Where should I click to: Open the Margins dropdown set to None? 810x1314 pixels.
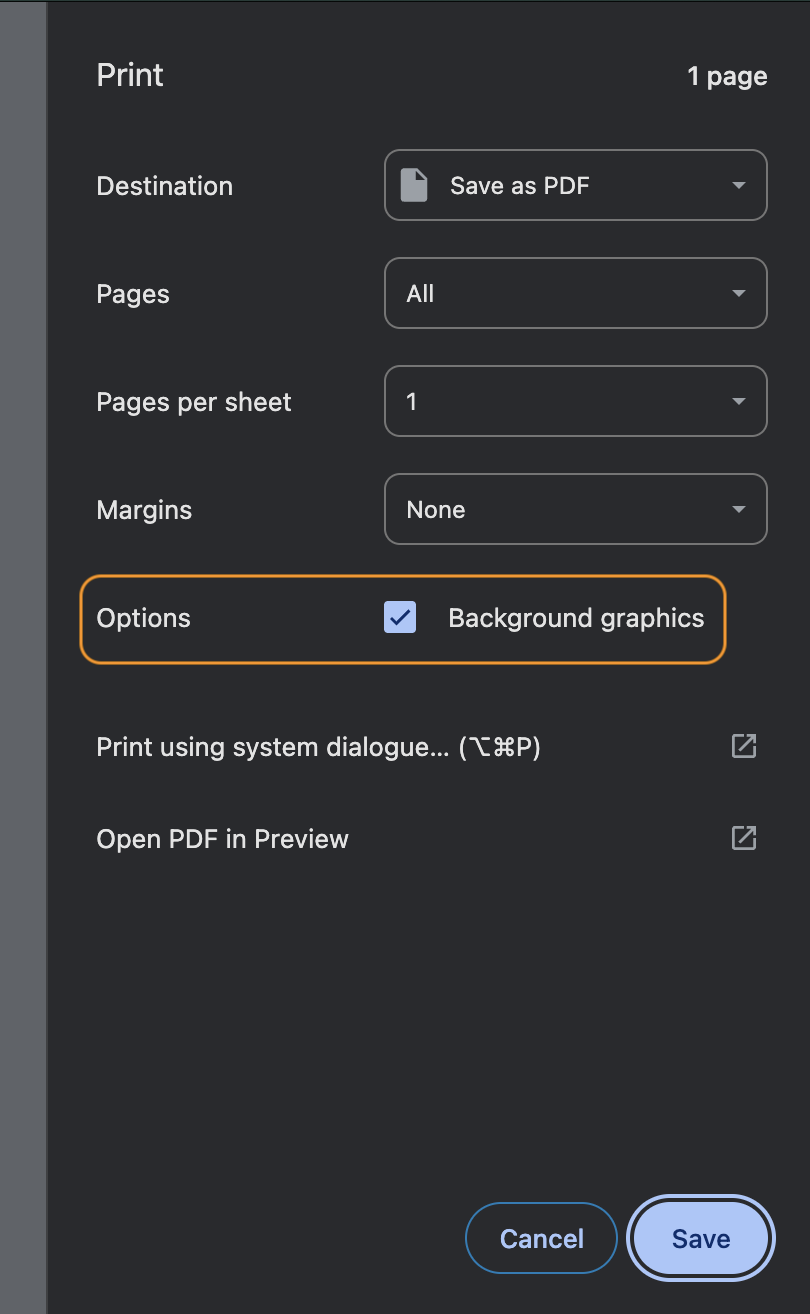click(x=576, y=509)
